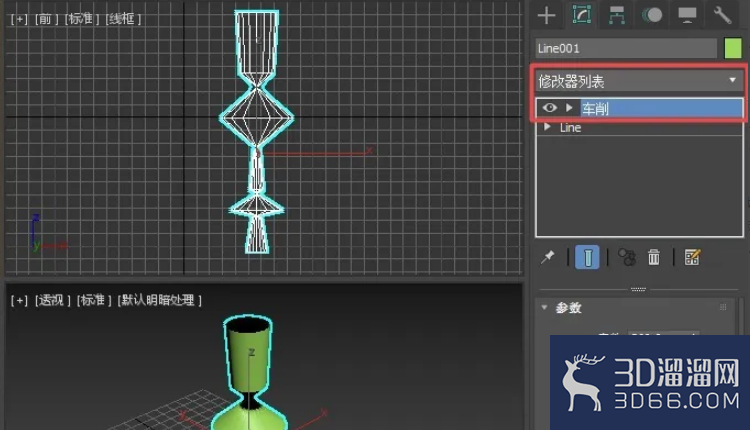Expand the Line entry in stack
The image size is (750, 430).
[548, 127]
